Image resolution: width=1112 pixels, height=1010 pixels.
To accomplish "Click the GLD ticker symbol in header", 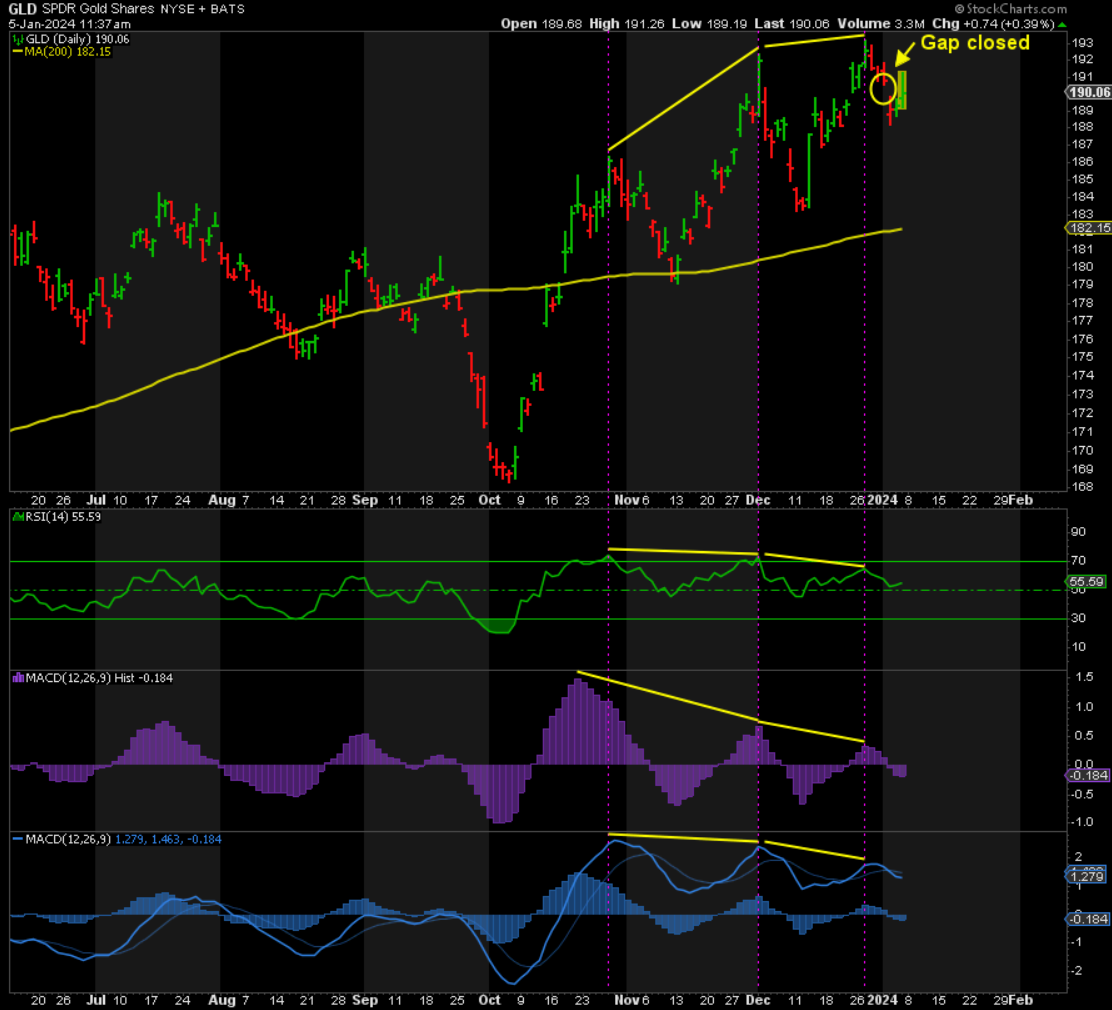I will coord(22,9).
